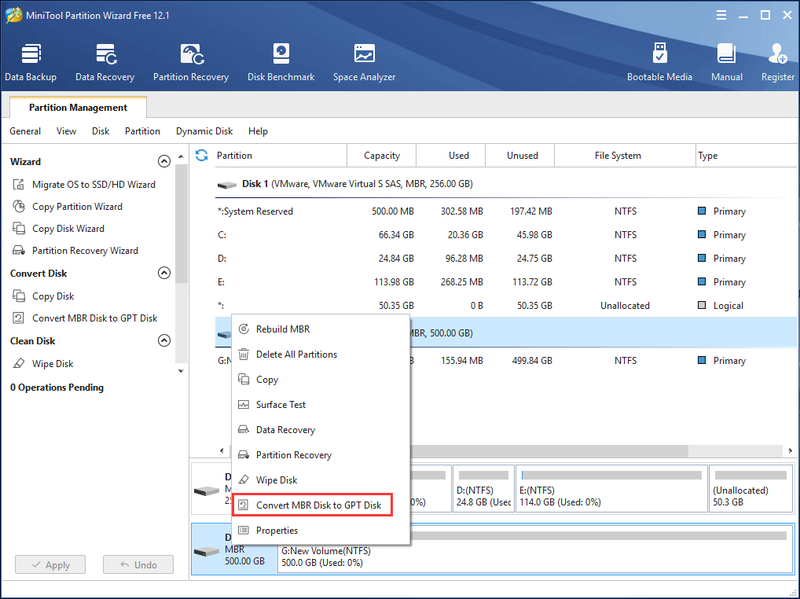Image resolution: width=800 pixels, height=599 pixels.
Task: Choose Partition Recovery from context menu
Action: (321, 455)
